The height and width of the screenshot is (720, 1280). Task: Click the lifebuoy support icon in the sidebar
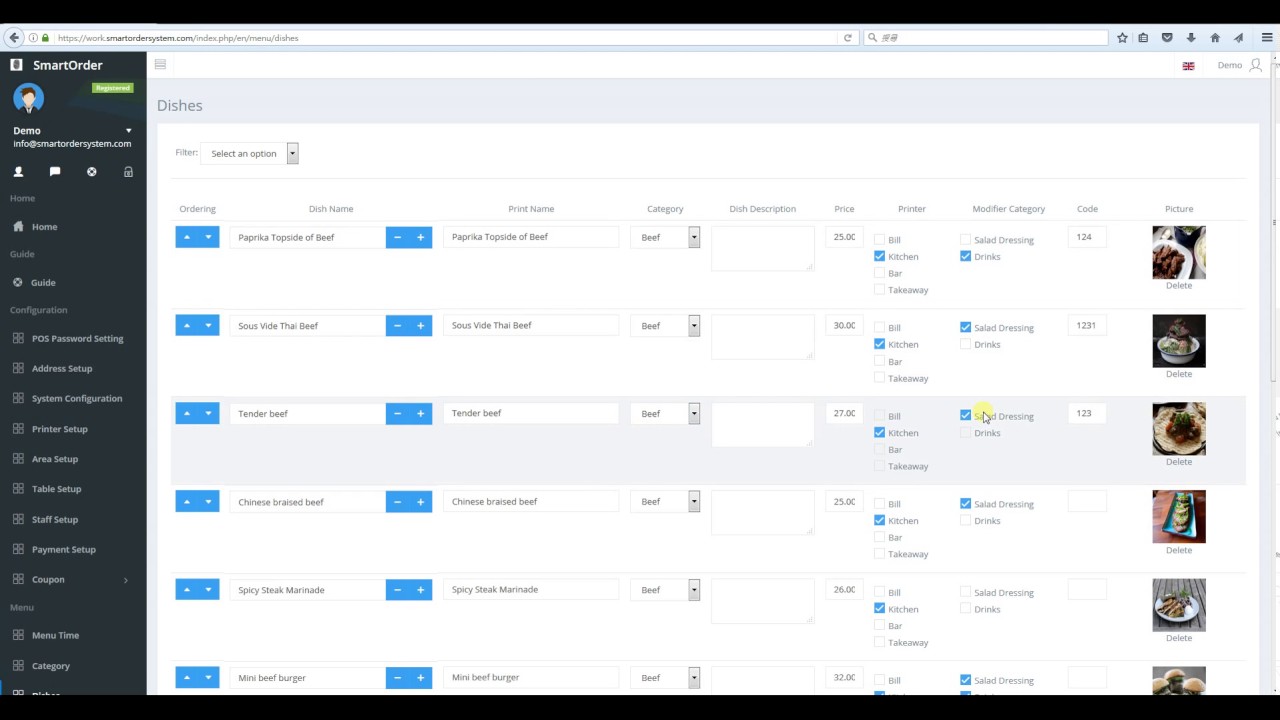pyautogui.click(x=92, y=172)
